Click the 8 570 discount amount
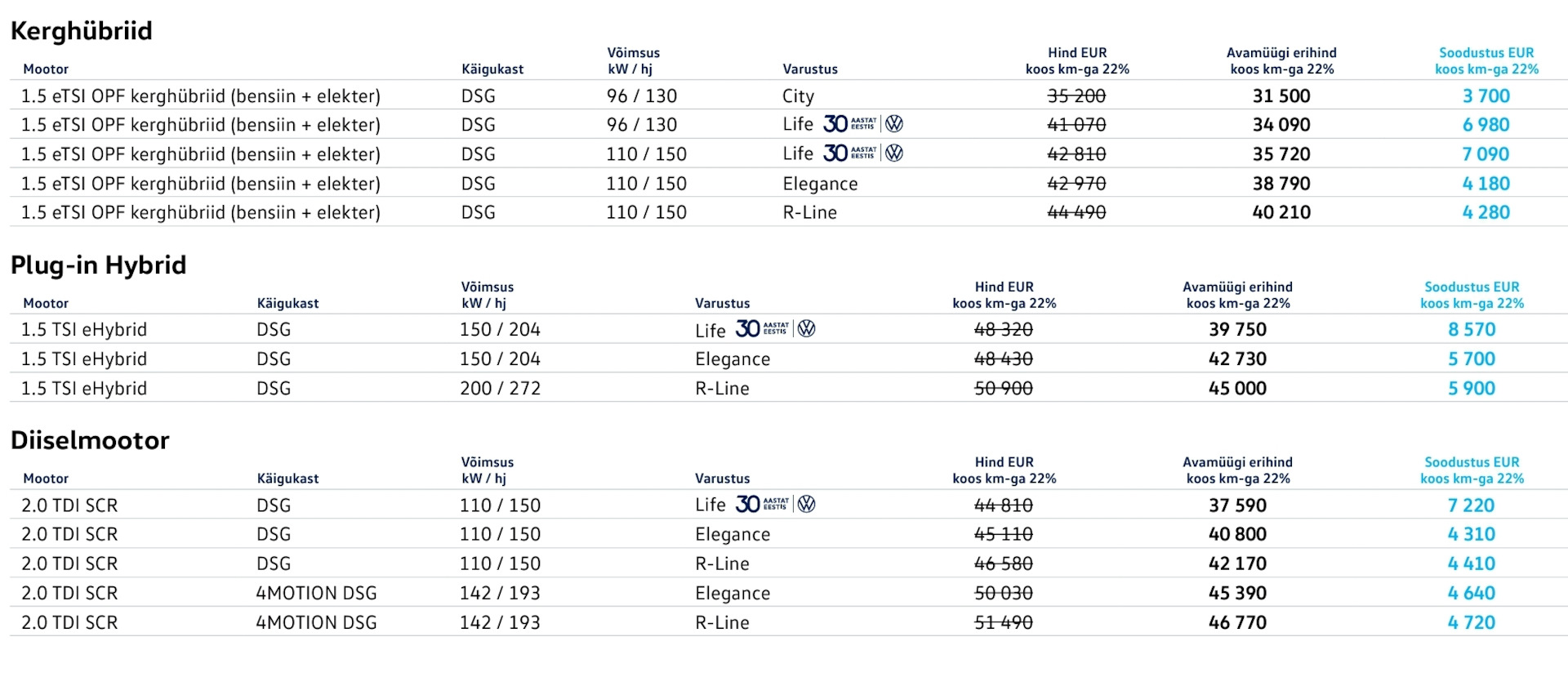This screenshot has height=677, width=1568. [x=1472, y=330]
